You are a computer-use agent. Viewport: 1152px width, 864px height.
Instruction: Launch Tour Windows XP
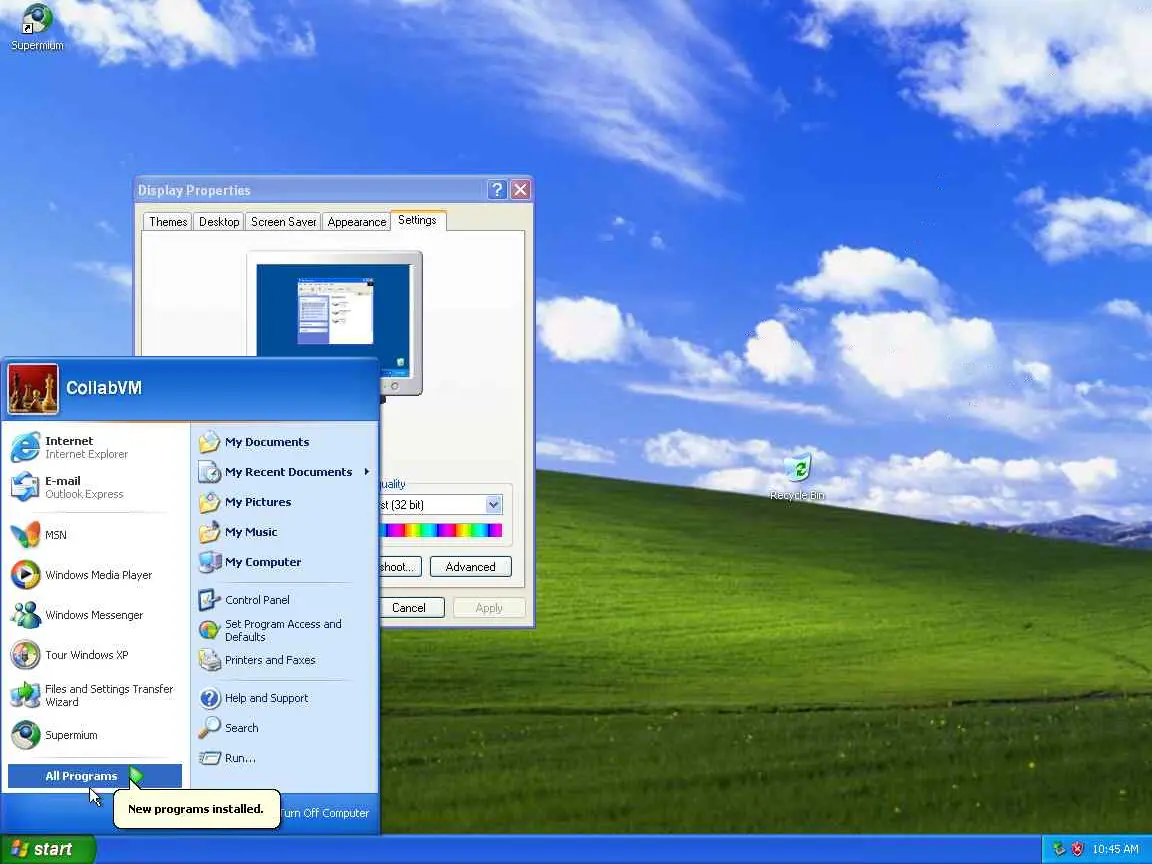(x=96, y=655)
